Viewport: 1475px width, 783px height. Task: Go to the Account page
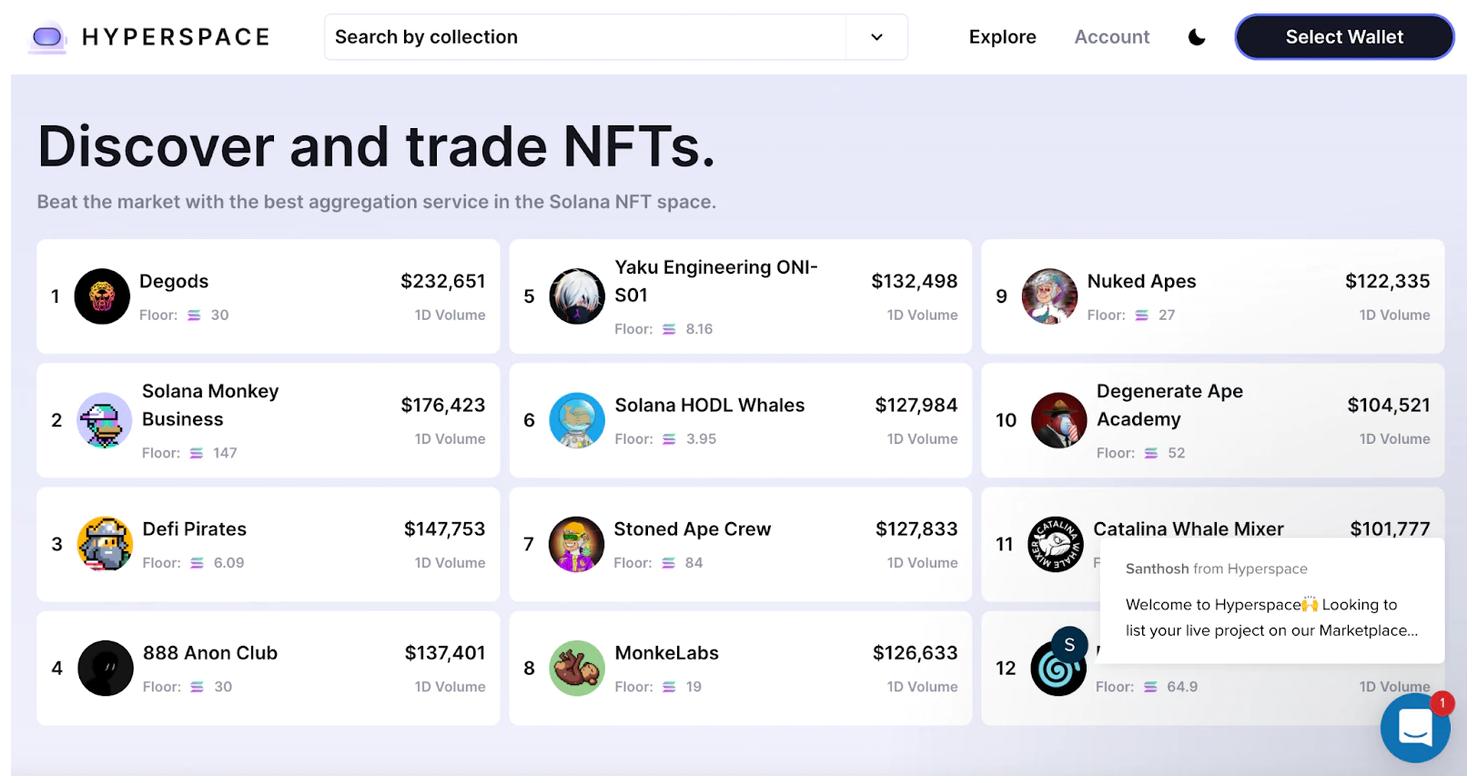(1111, 37)
